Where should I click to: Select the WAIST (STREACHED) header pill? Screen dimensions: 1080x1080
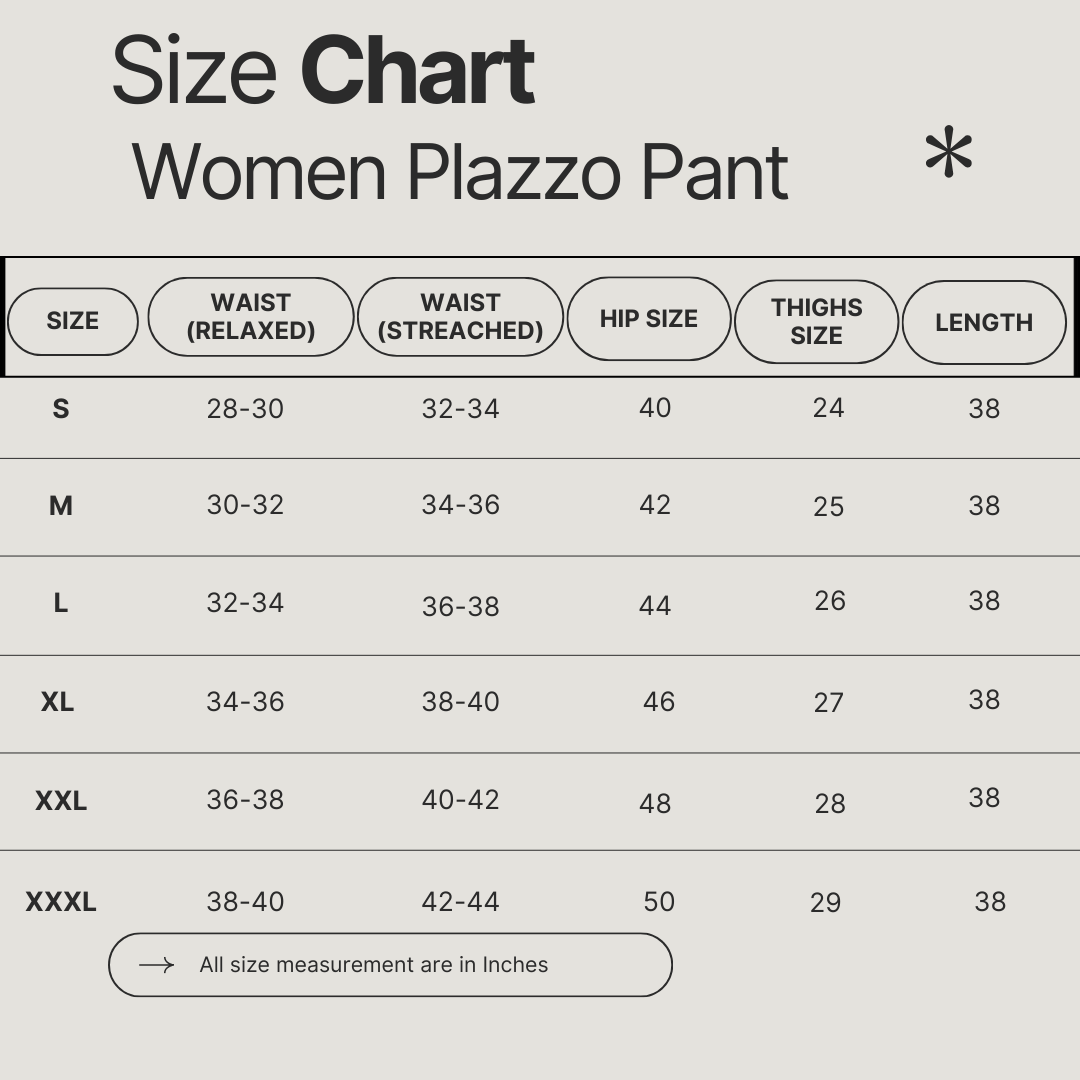click(x=460, y=317)
